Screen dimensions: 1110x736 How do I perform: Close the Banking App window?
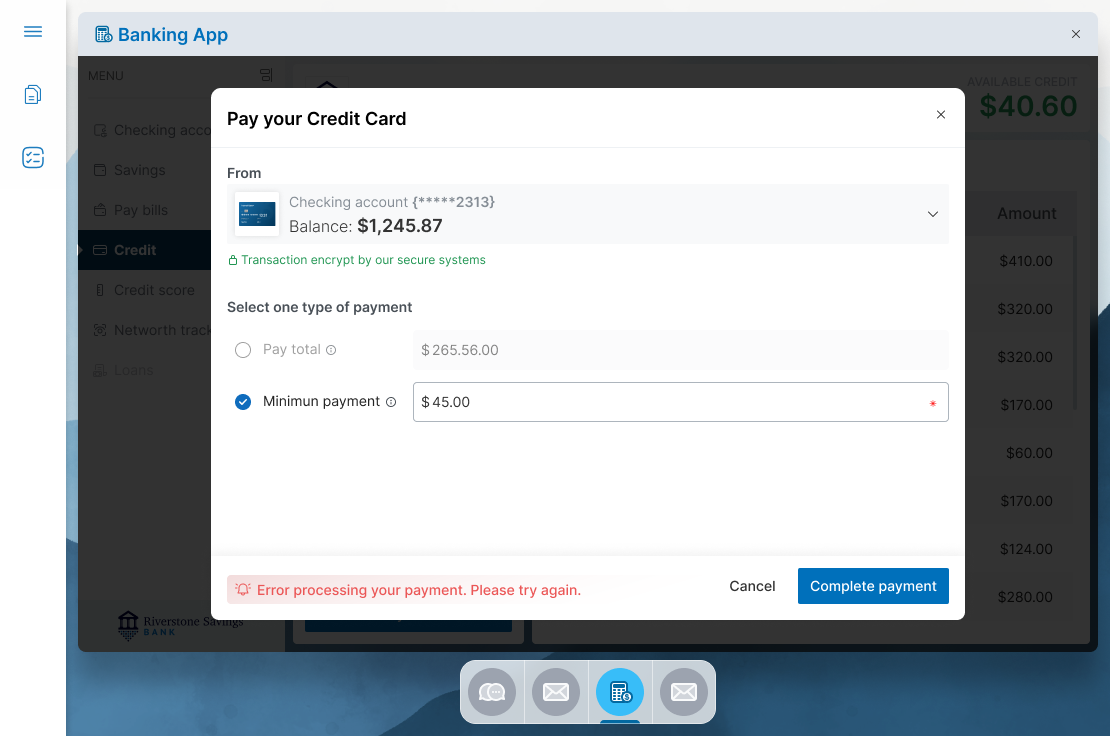point(1075,34)
